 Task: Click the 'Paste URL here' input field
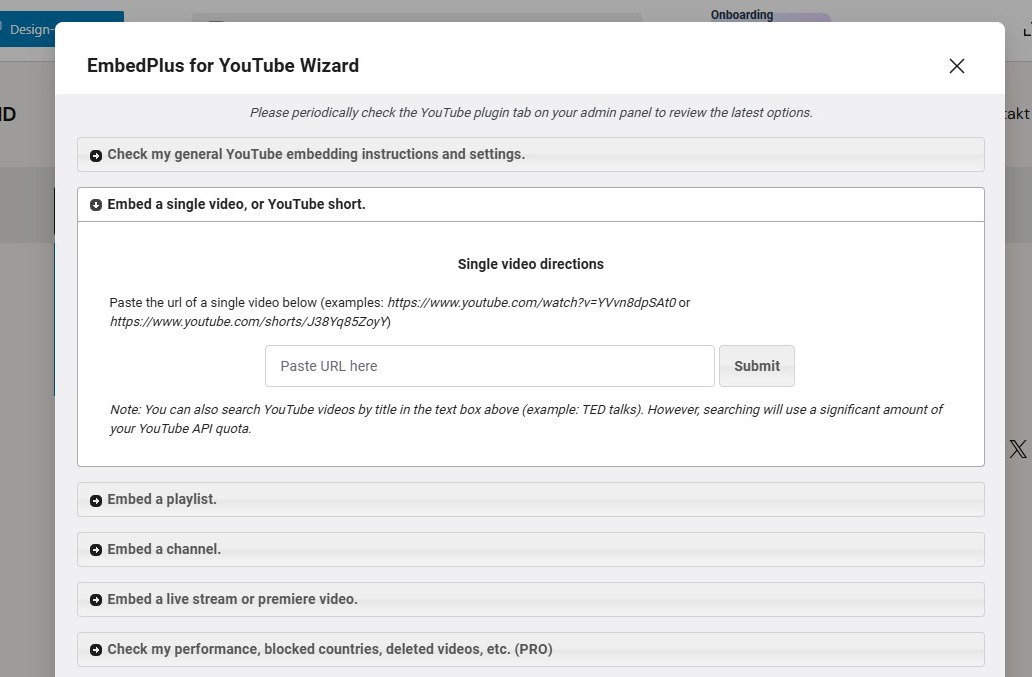pyautogui.click(x=490, y=366)
